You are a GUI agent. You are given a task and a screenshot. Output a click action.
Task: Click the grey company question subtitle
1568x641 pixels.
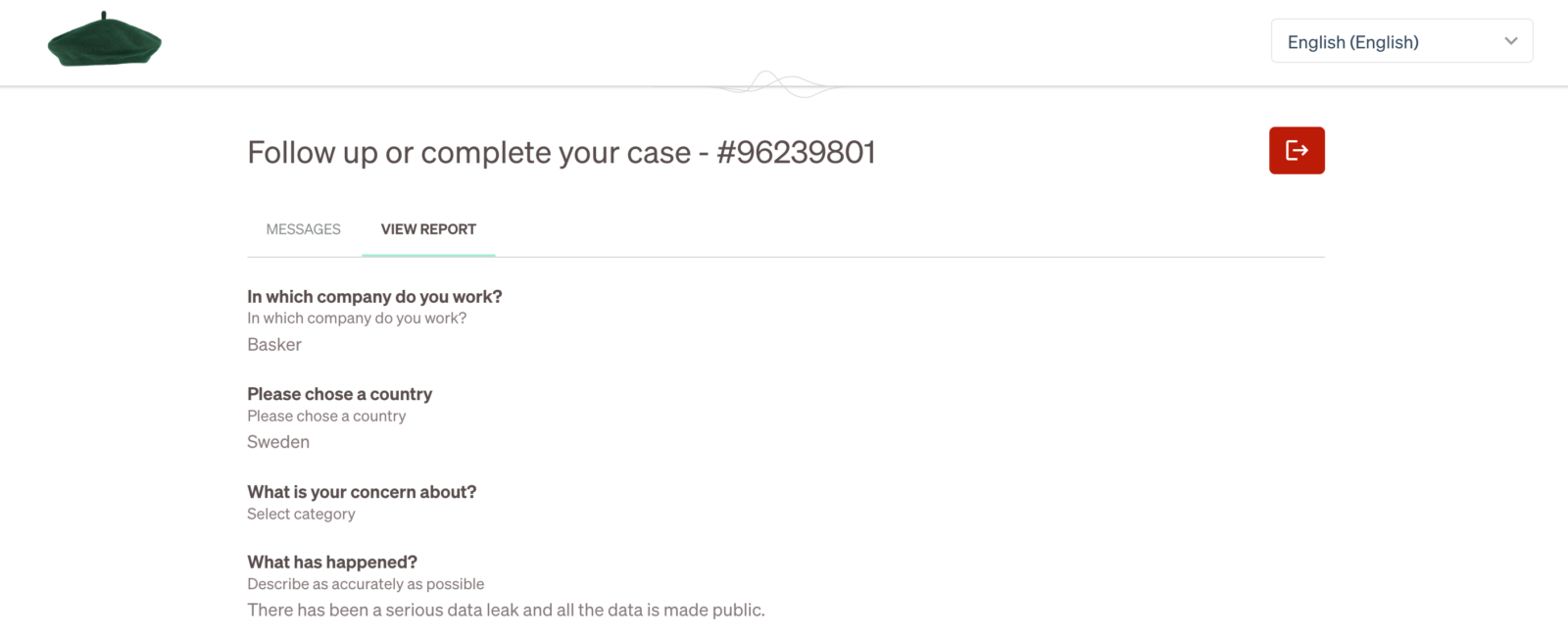357,319
